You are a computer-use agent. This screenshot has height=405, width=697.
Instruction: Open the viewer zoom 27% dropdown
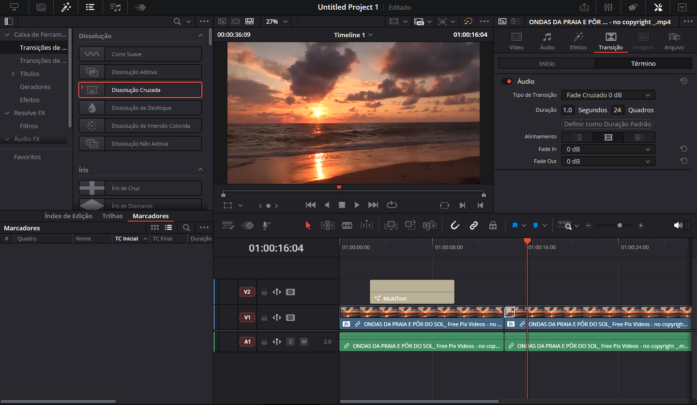pos(278,21)
